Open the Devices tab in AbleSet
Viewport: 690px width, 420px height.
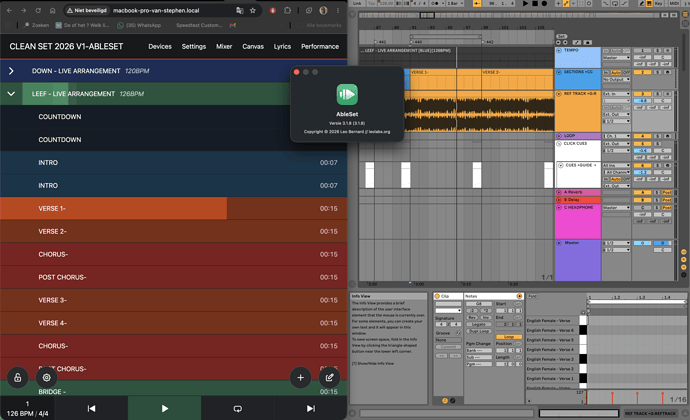pos(160,46)
